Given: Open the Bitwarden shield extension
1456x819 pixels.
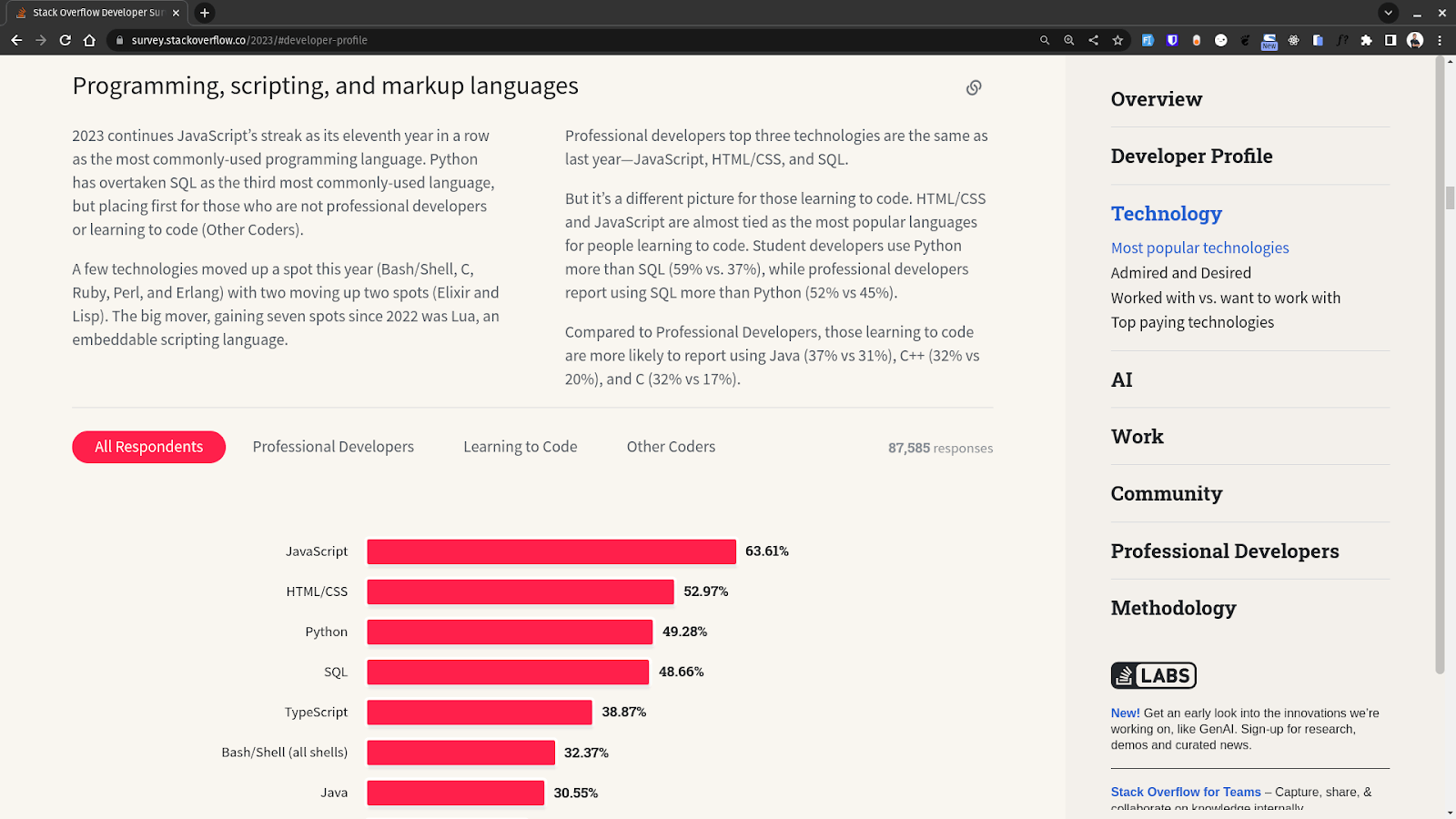Looking at the screenshot, I should 1172,40.
